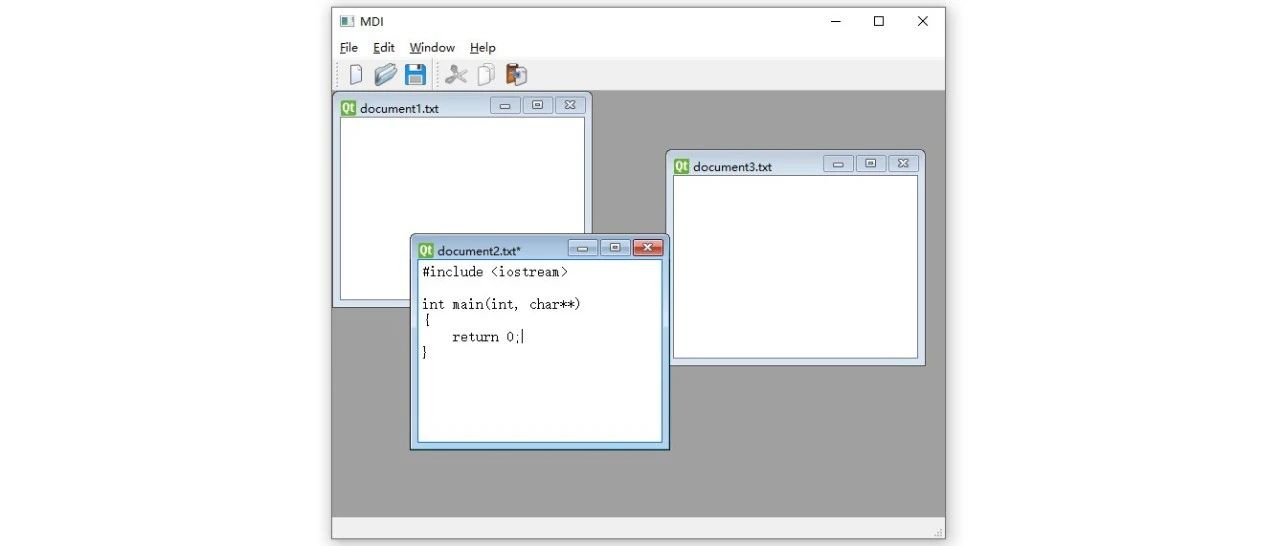Close the document1.txt subwindow
This screenshot has height=546, width=1280.
[570, 105]
